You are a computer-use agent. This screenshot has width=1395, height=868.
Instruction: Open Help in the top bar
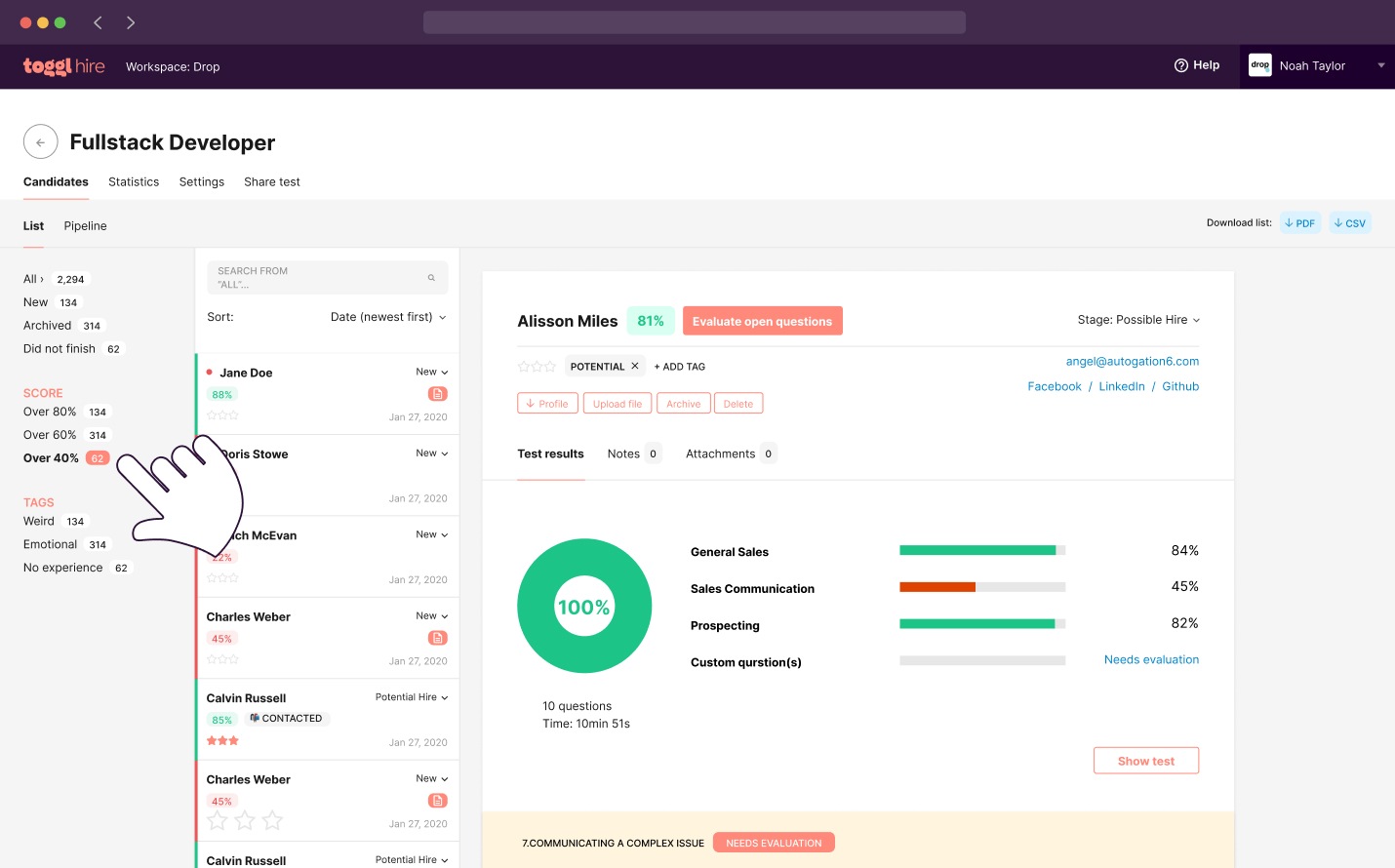pos(1197,65)
